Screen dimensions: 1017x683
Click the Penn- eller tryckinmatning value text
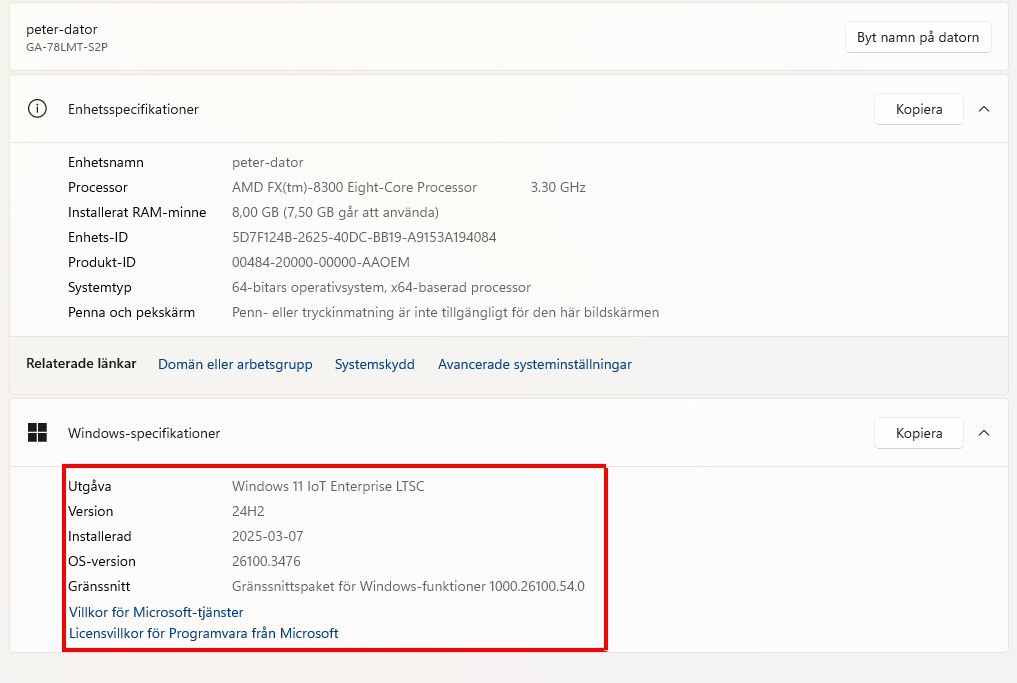click(x=446, y=313)
